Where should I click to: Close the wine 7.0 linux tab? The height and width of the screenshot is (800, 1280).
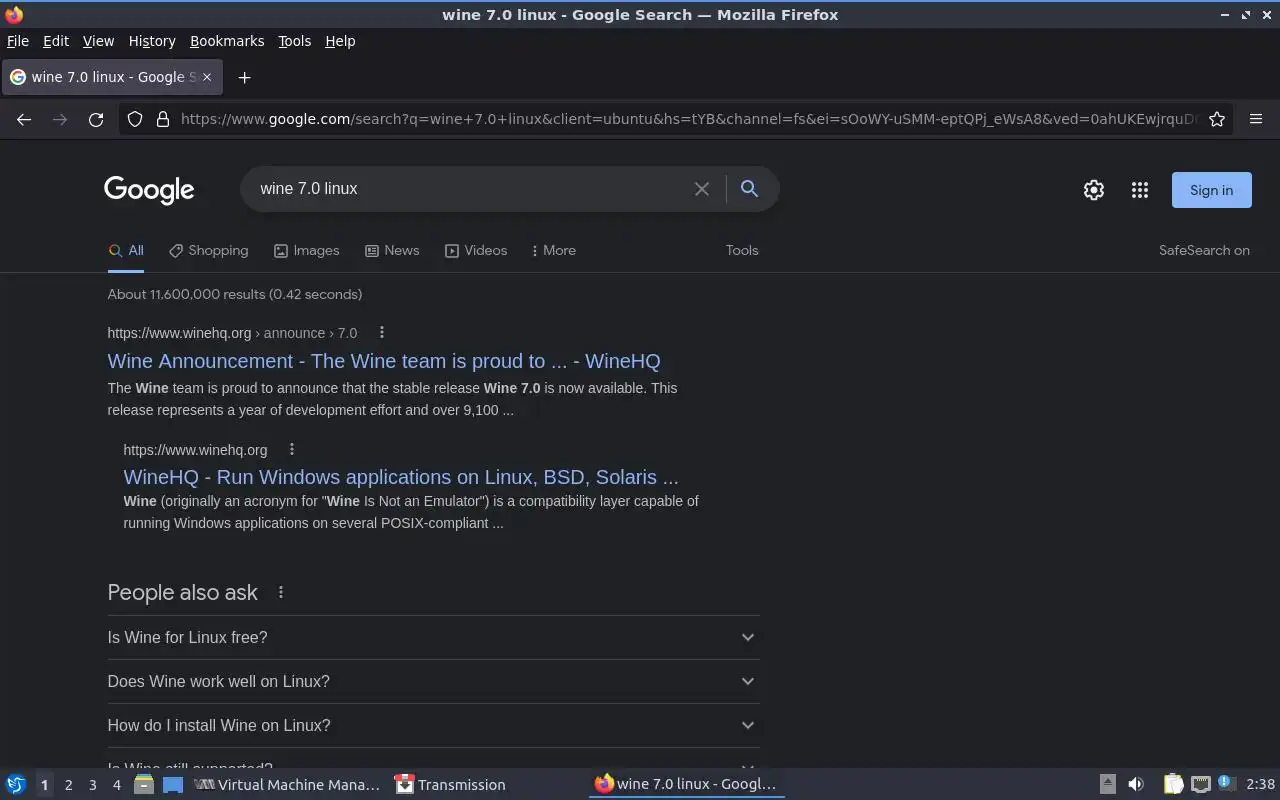(208, 77)
